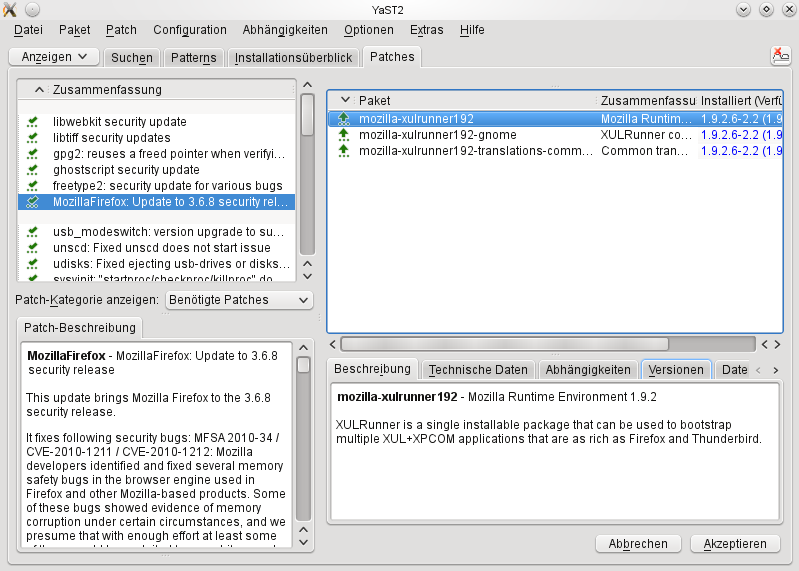Open the window menu button in title bar

32,10
